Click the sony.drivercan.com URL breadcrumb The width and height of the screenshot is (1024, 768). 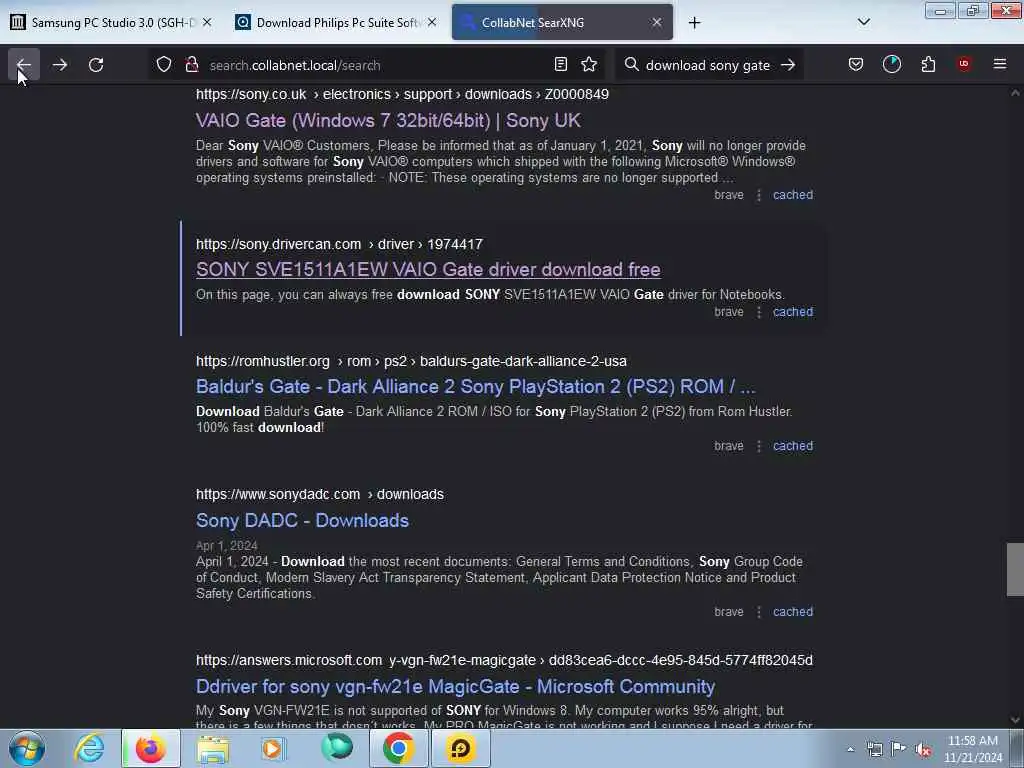tap(339, 244)
